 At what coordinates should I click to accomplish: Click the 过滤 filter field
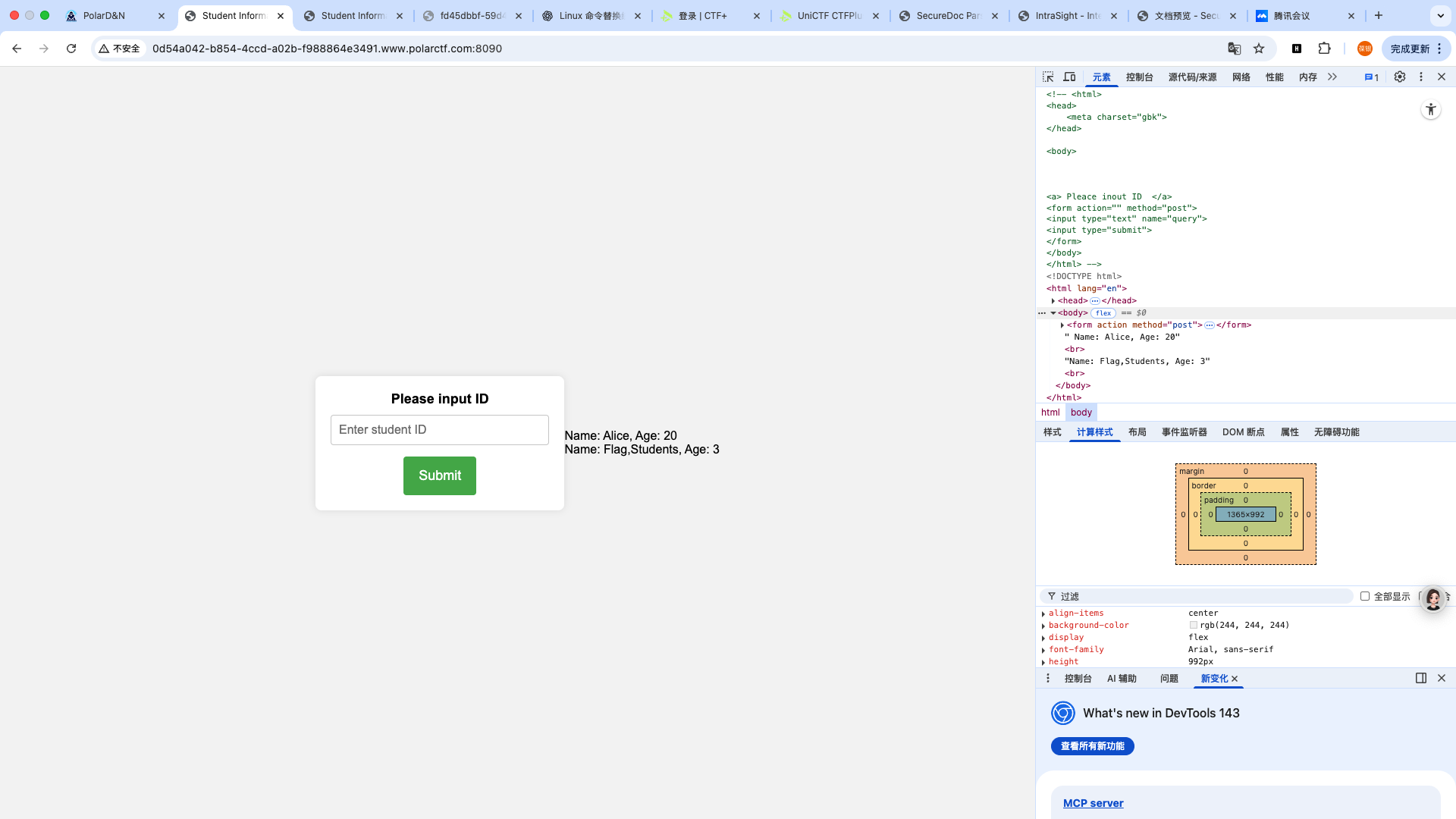[1197, 597]
